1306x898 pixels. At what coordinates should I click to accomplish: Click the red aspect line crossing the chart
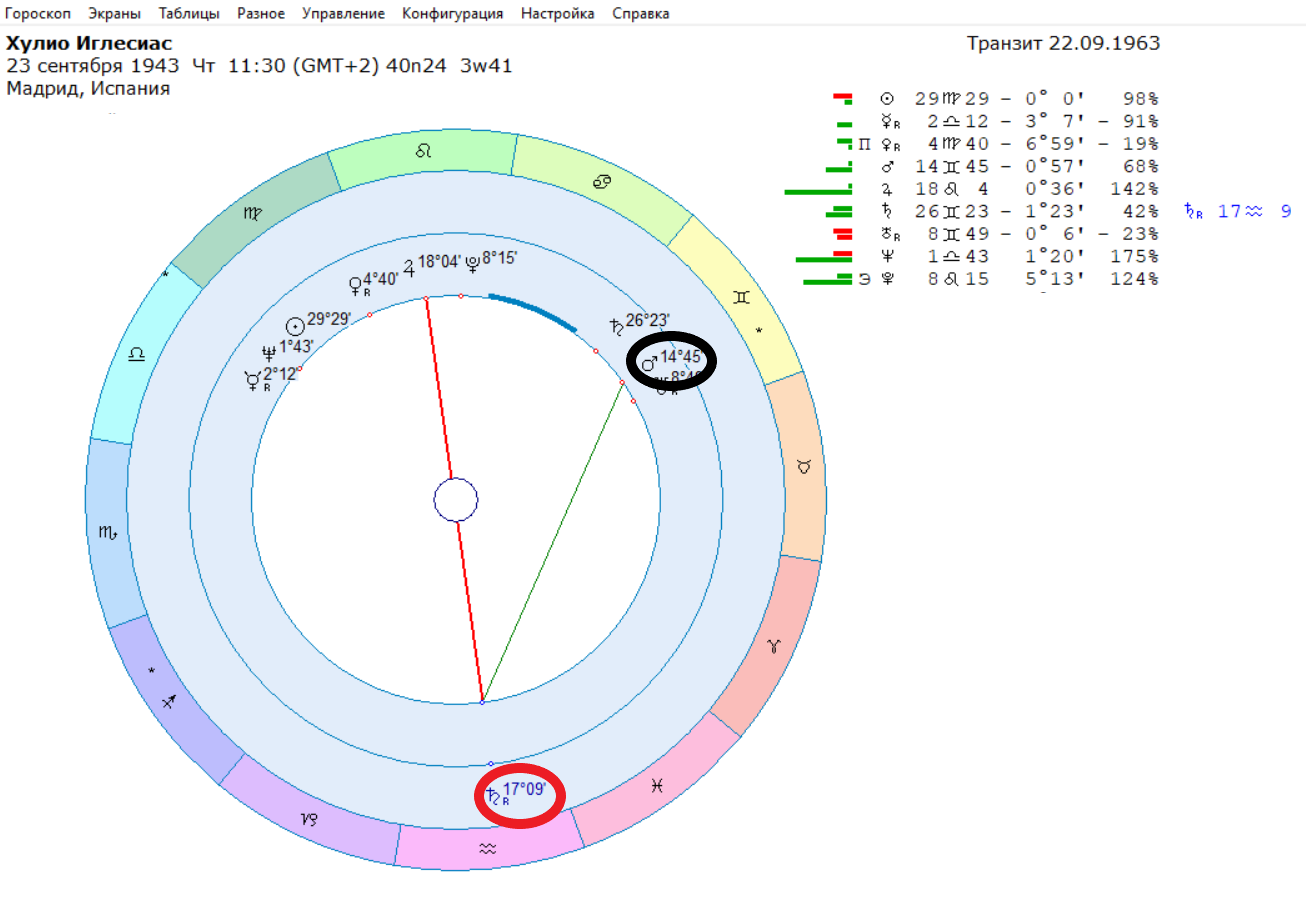[454, 500]
